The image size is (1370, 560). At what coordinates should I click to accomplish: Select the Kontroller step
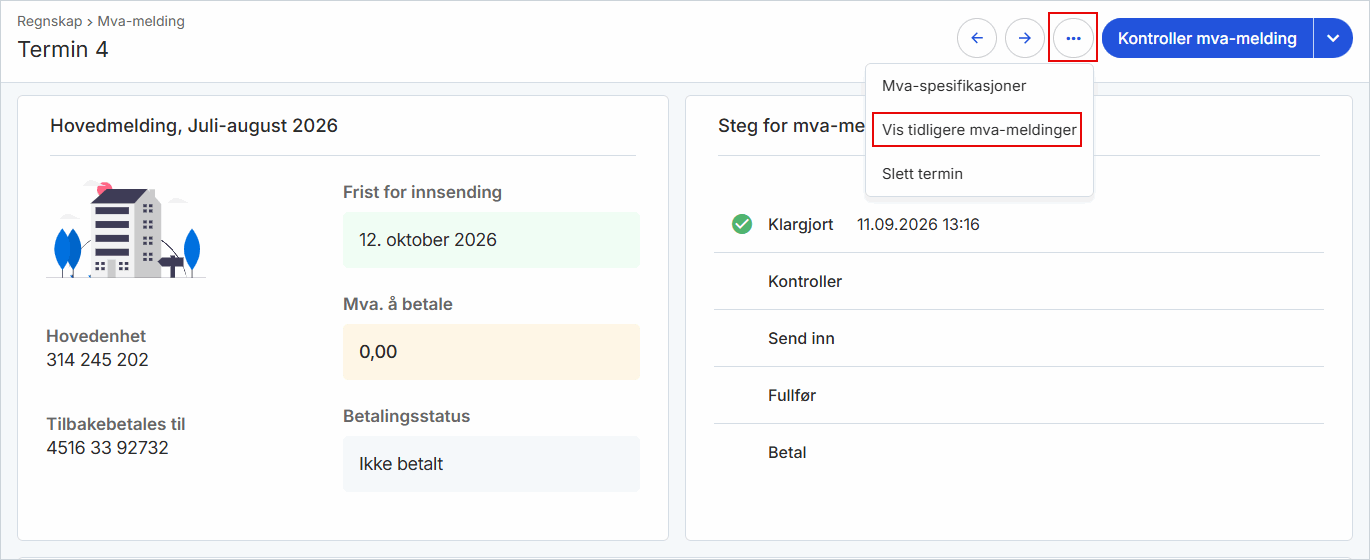1018,281
